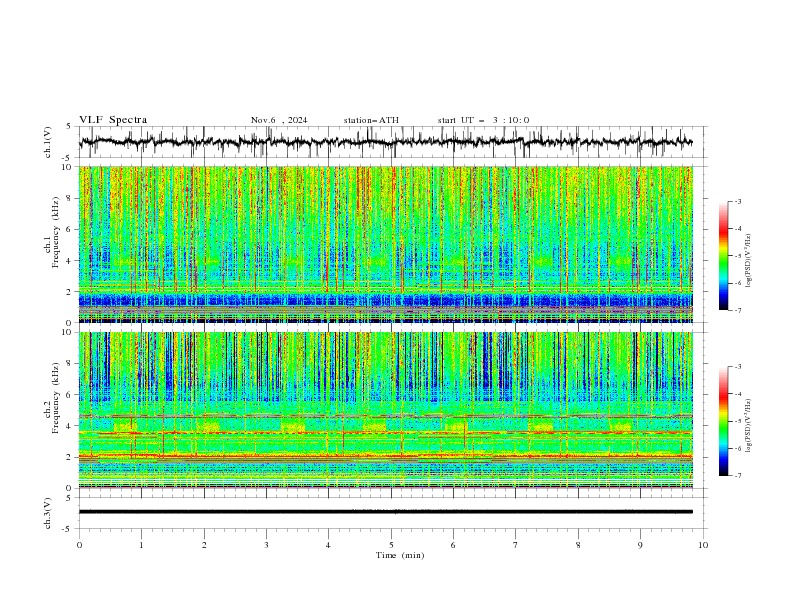Click the date label 'Nov.6 , 2024'
The height and width of the screenshot is (612, 792).
pos(279,120)
